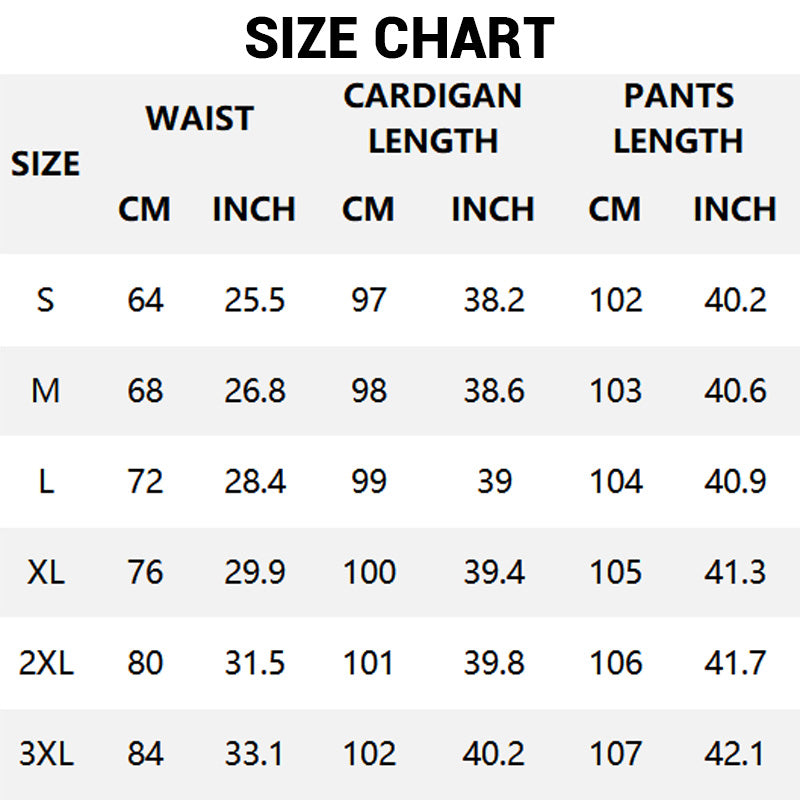Viewport: 800px width, 800px height.
Task: Click waist value 64 for size S
Action: pos(145,299)
